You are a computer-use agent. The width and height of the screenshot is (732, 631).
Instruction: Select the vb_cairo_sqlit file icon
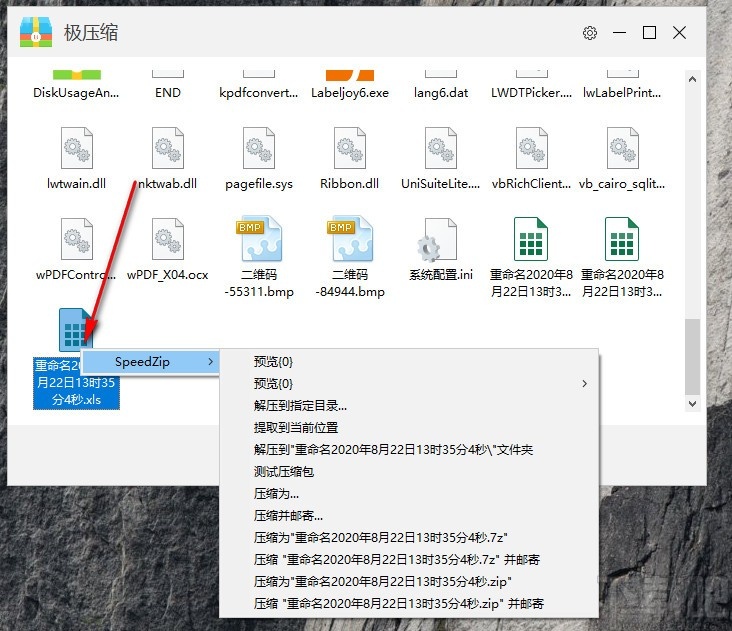623,148
